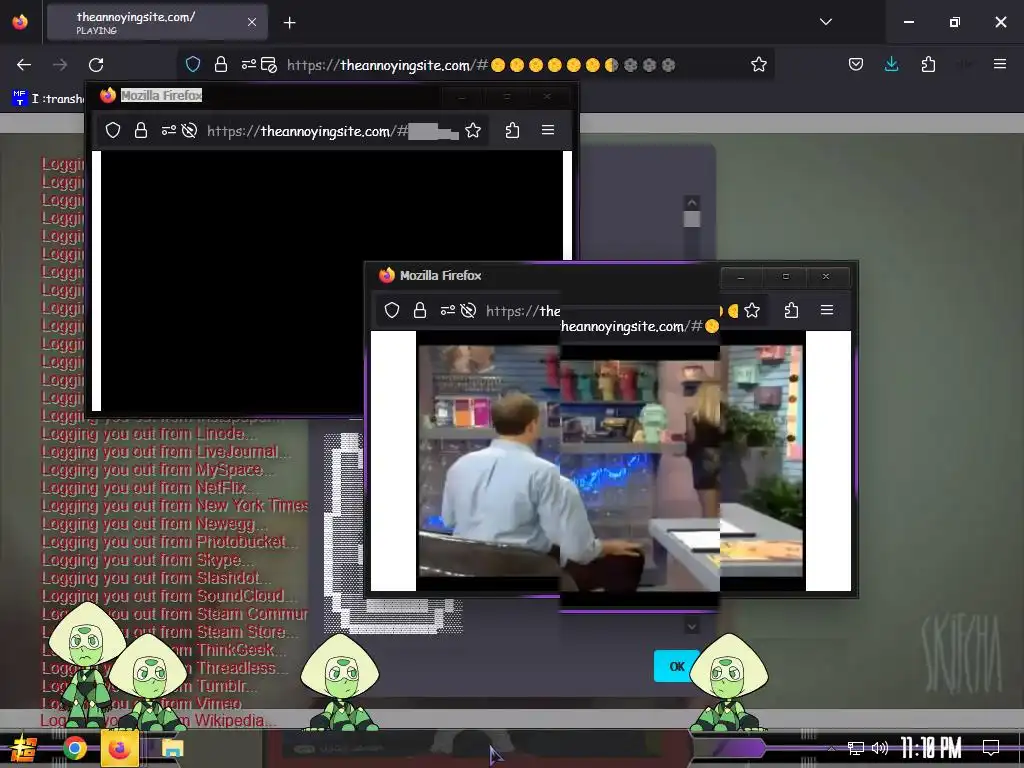Open a new tab with plus button
The height and width of the screenshot is (768, 1024).
[x=289, y=23]
